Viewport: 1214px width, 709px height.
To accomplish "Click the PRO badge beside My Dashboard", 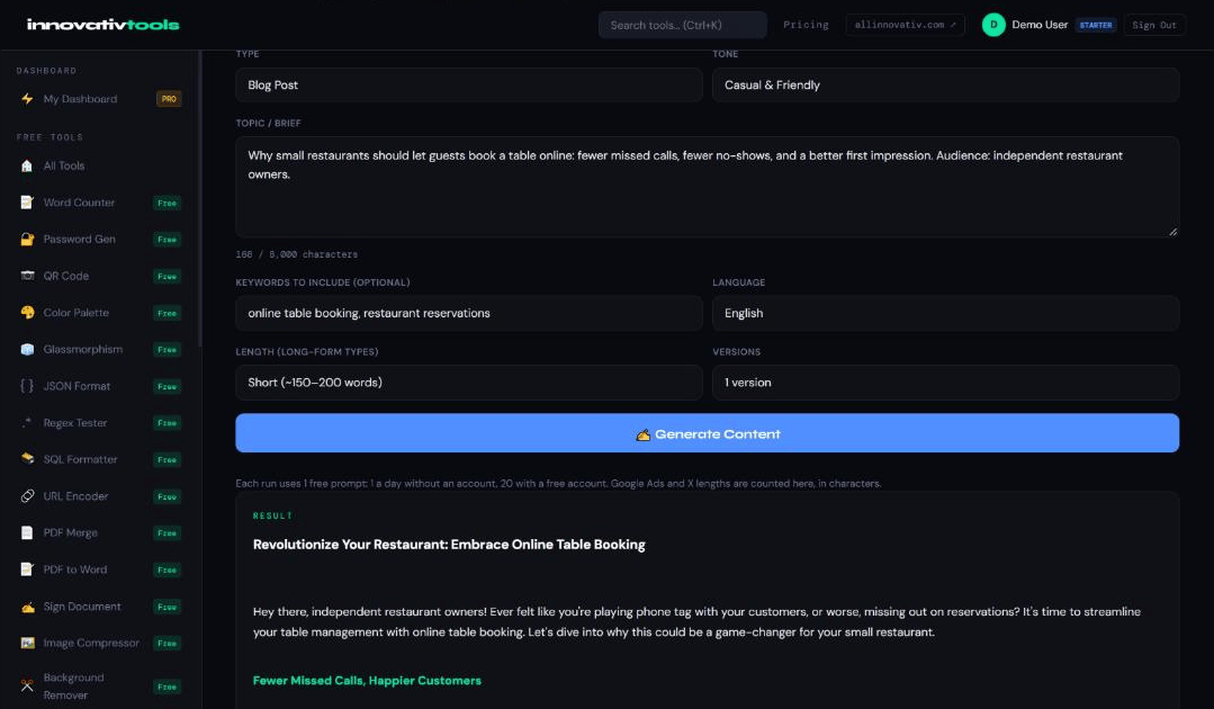I will click(169, 99).
